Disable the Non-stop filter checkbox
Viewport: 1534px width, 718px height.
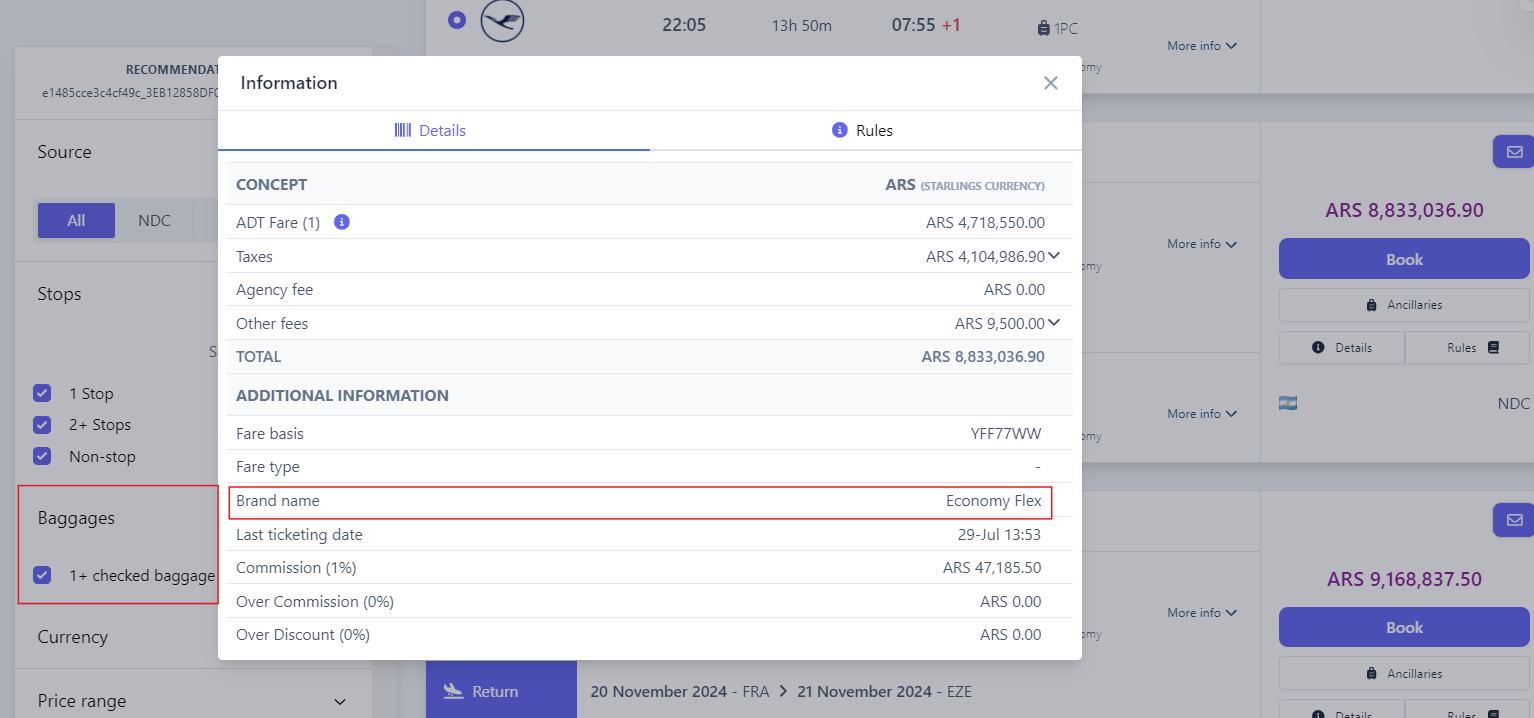[x=42, y=456]
